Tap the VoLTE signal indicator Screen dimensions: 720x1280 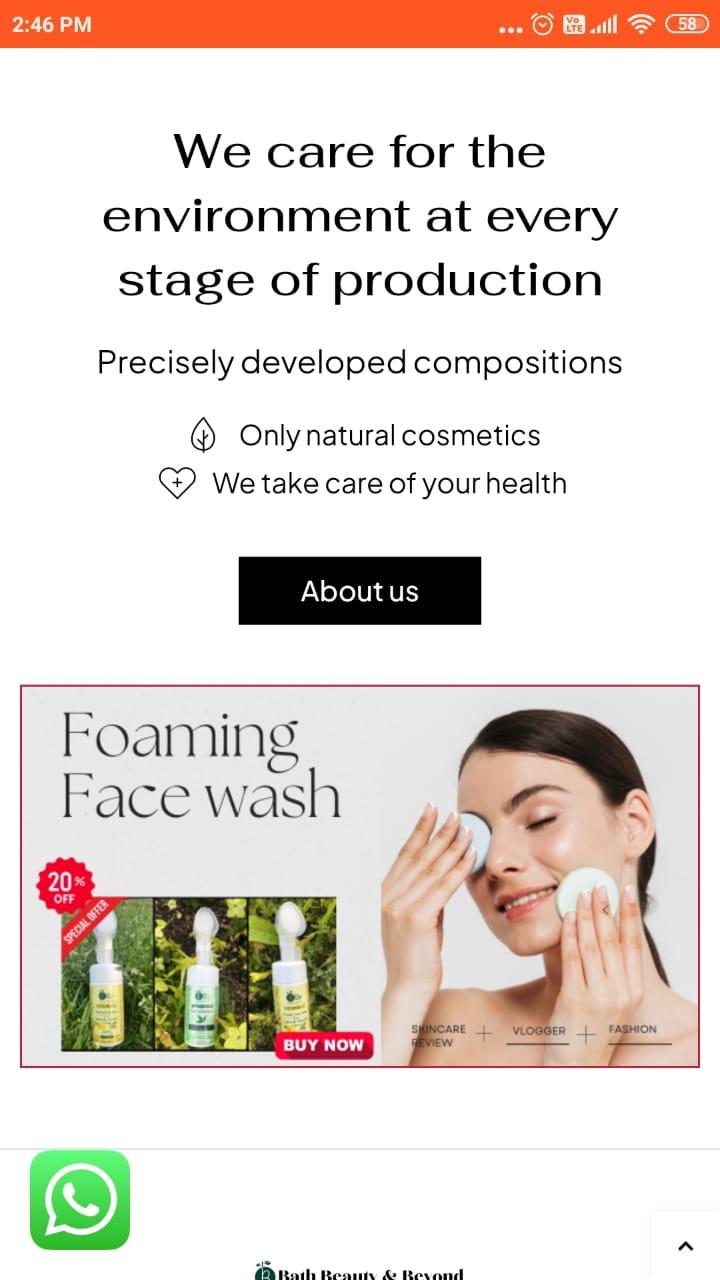click(x=574, y=24)
